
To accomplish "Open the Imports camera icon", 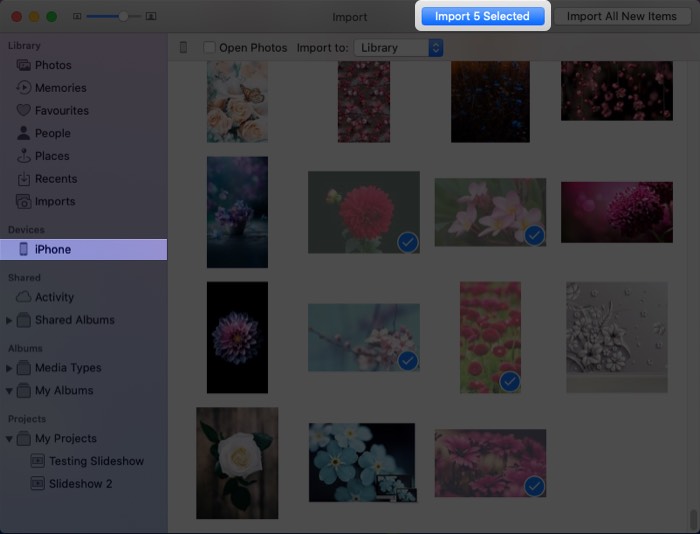I will tap(24, 201).
